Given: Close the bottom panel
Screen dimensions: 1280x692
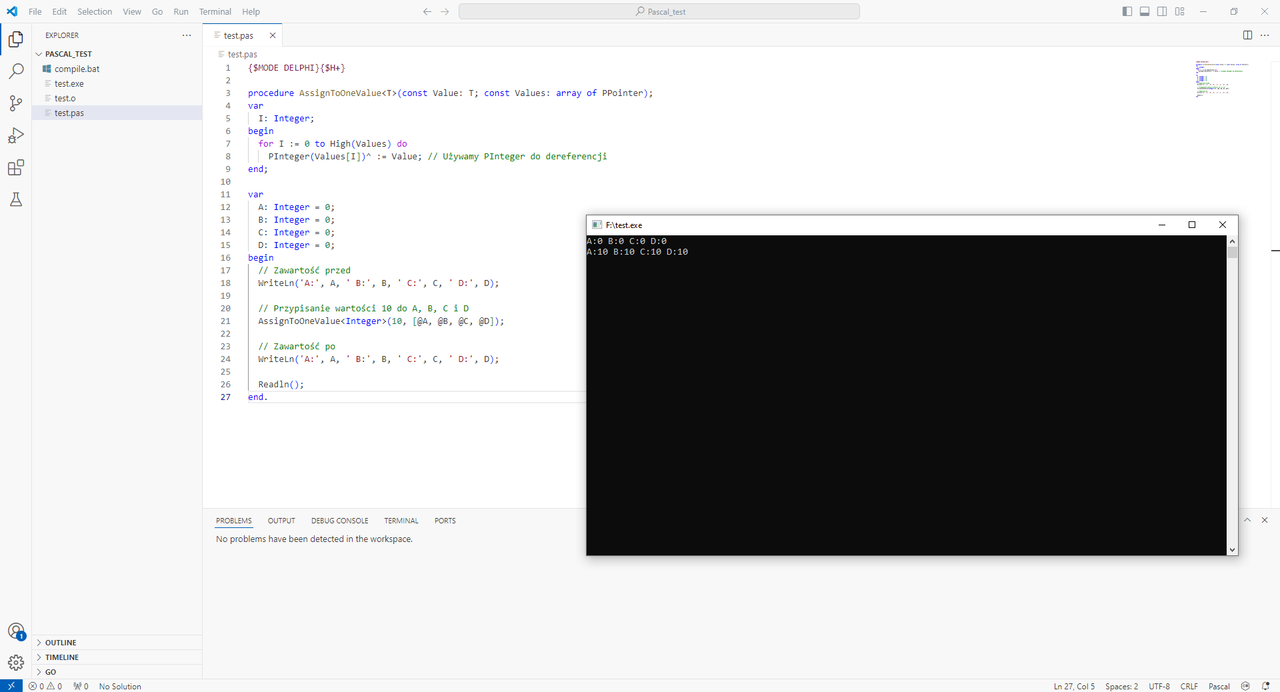Looking at the screenshot, I should point(1267,520).
